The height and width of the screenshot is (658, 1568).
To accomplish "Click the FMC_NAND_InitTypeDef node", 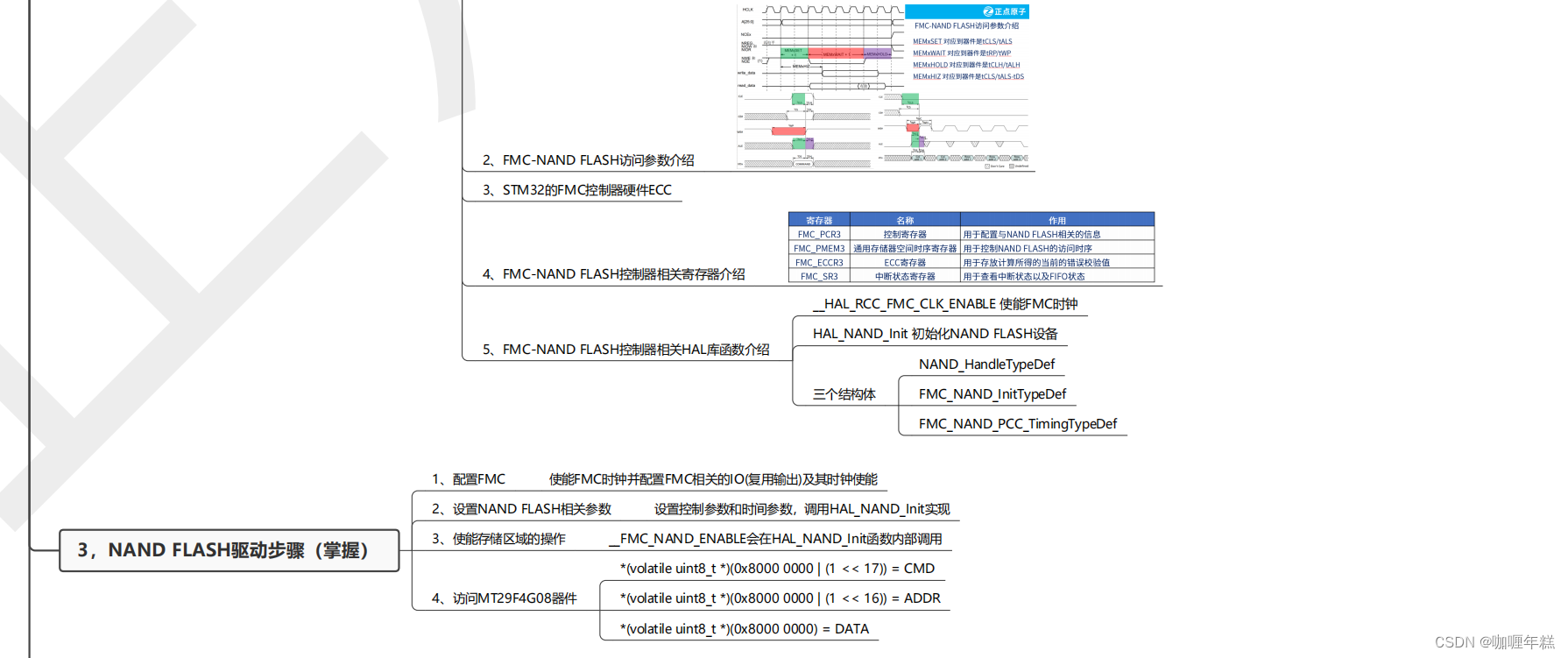I will tap(992, 394).
